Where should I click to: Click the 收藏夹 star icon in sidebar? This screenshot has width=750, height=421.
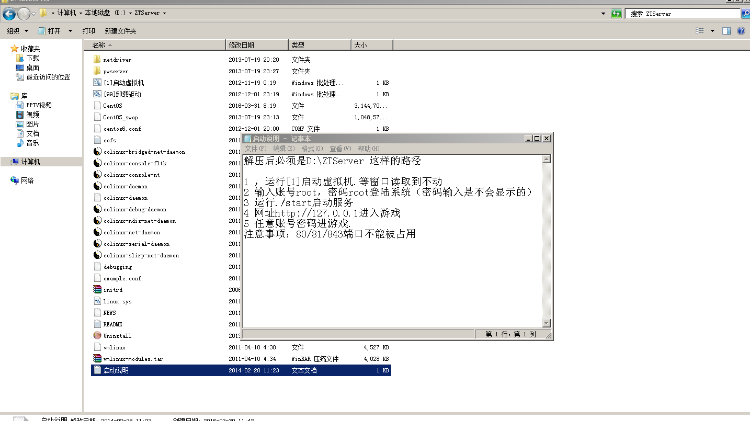click(x=14, y=48)
